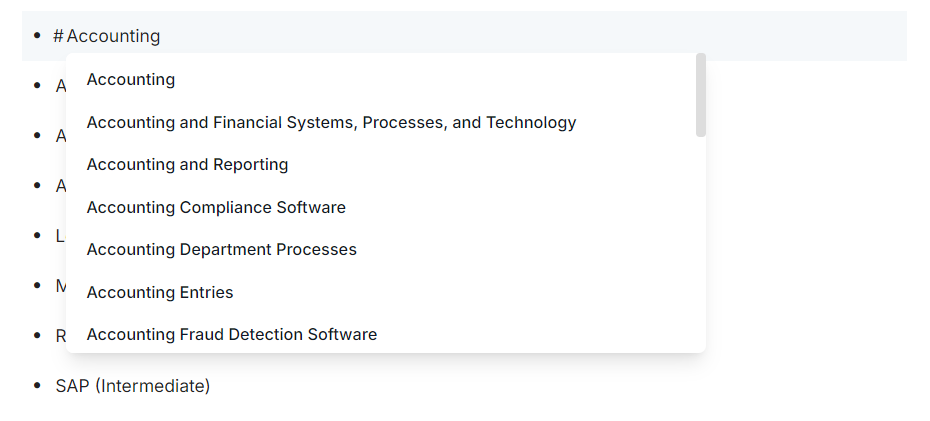Viewport: 930px width, 421px height.
Task: Click the # symbol before Accounting
Action: pyautogui.click(x=58, y=36)
